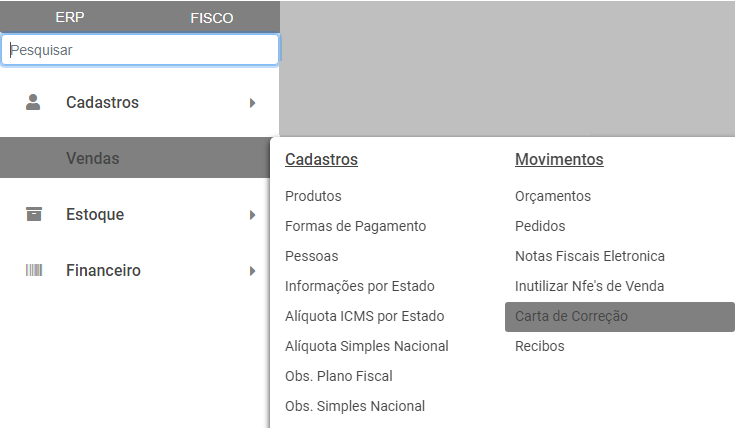Switch to the FISCO tab
The width and height of the screenshot is (735, 428).
211,18
